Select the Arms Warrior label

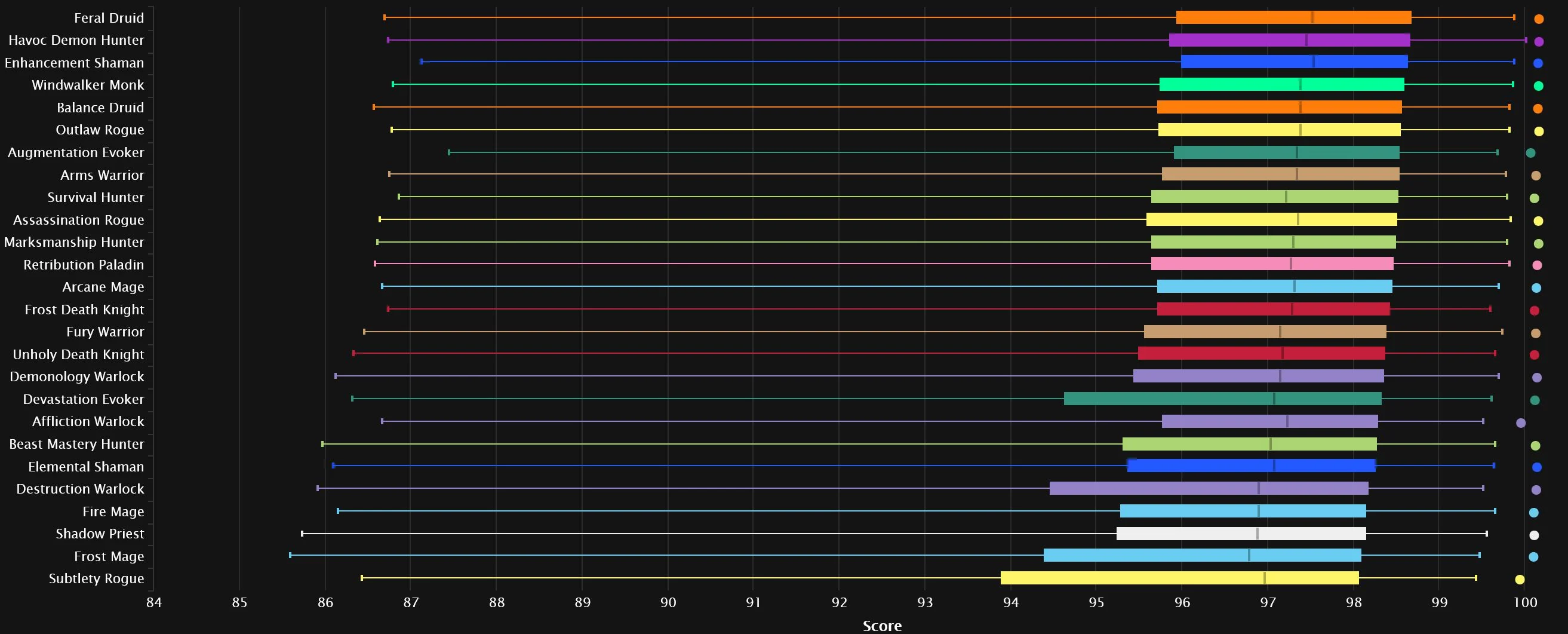coord(102,175)
